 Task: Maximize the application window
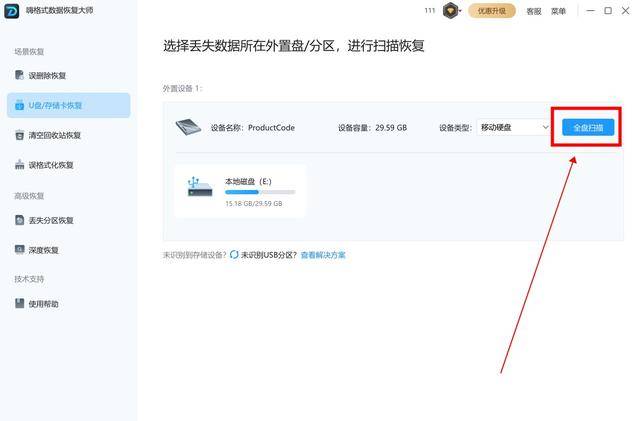(x=608, y=11)
